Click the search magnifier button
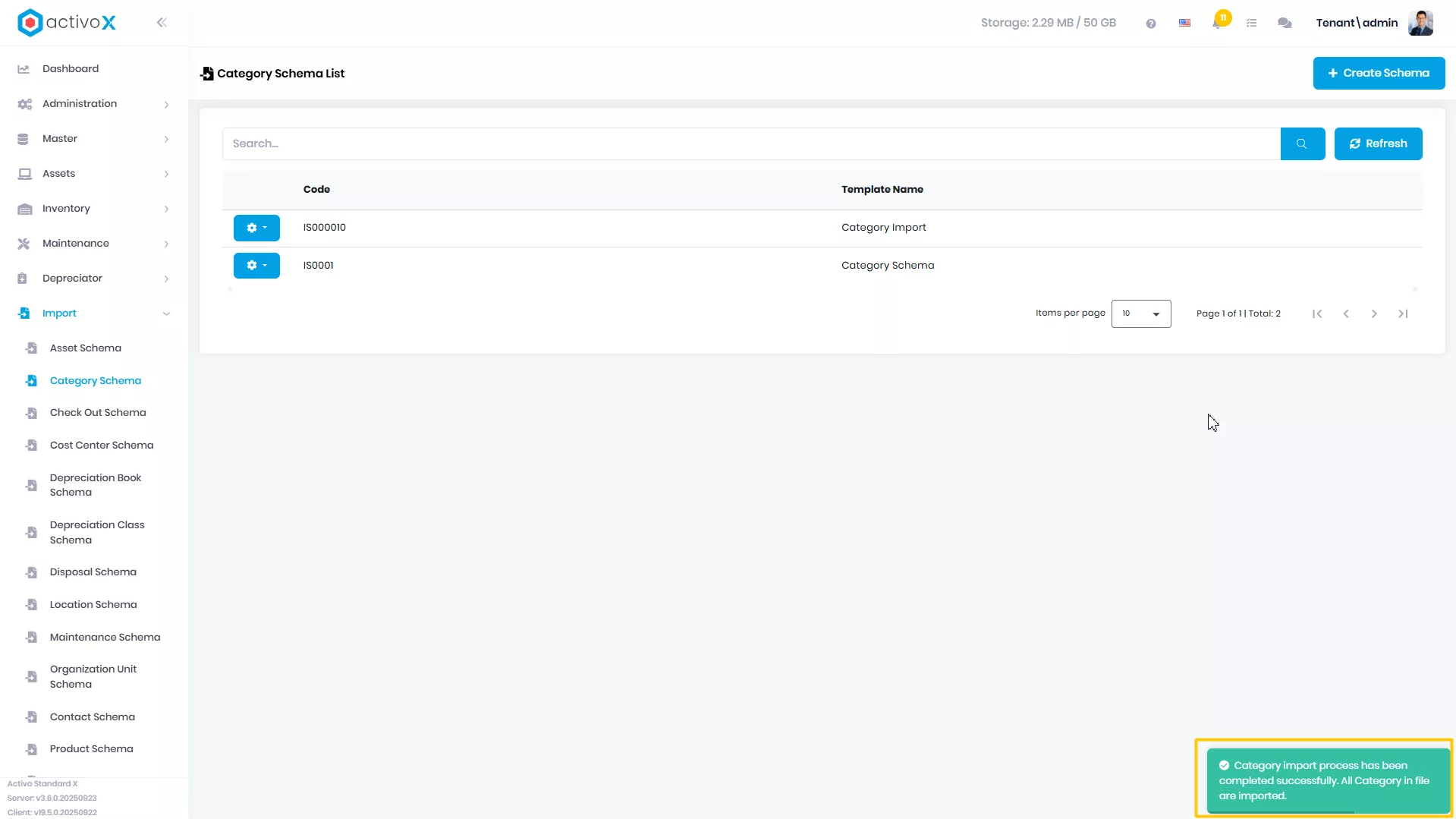 coord(1302,143)
